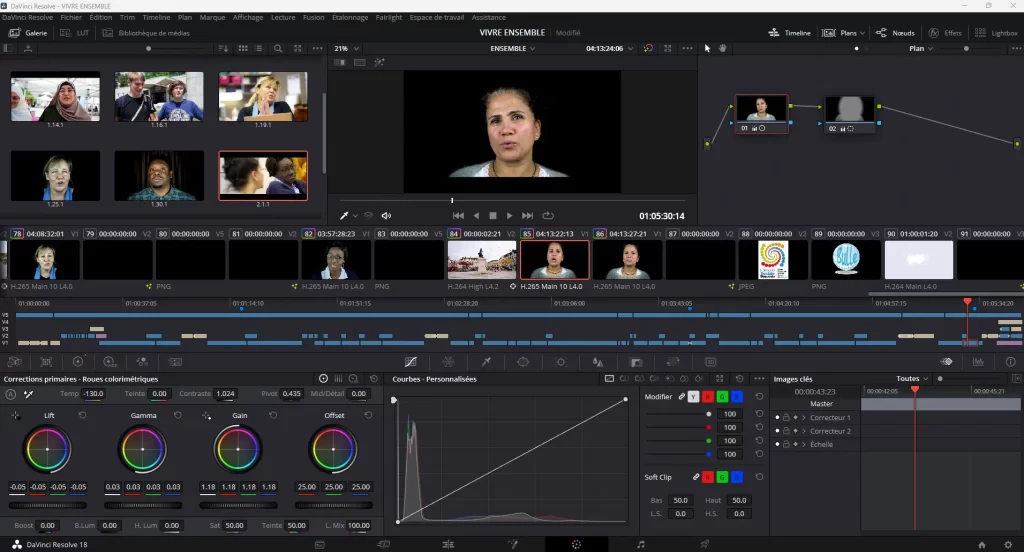
Task: Open the LUT browser
Action: pos(74,33)
